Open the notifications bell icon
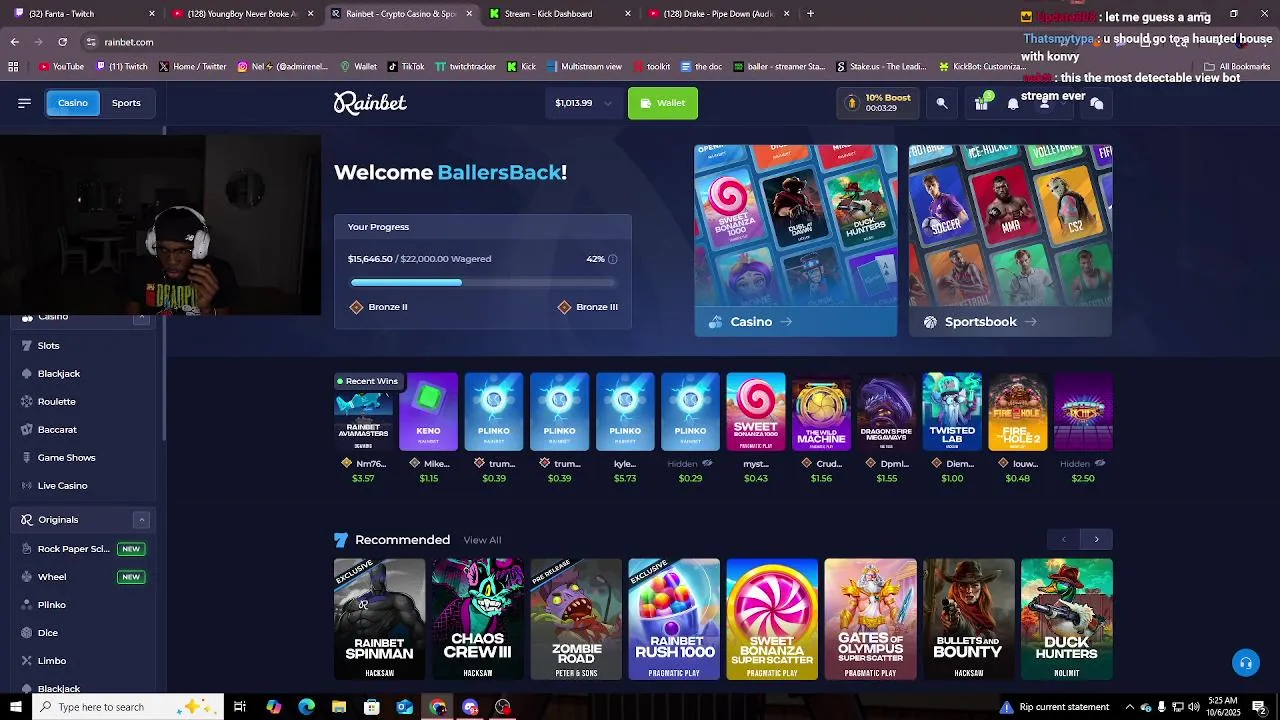 coord(1013,103)
